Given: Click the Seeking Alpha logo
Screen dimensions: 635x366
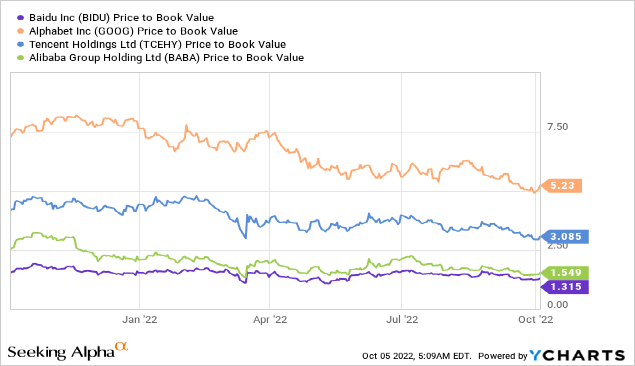Looking at the screenshot, I should [68, 351].
